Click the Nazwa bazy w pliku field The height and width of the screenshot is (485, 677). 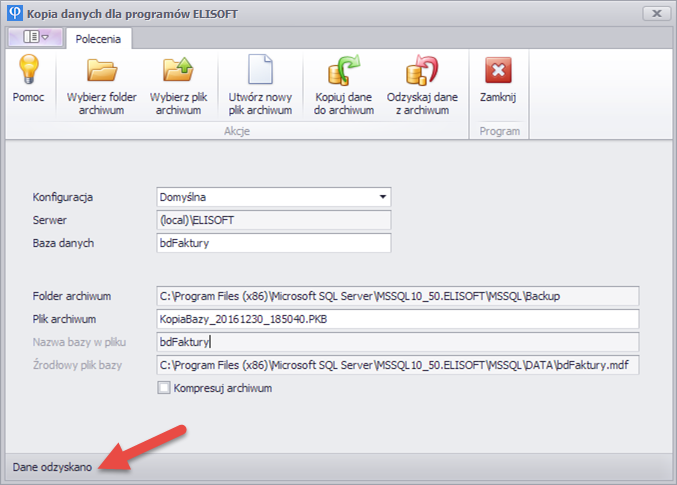click(x=398, y=342)
